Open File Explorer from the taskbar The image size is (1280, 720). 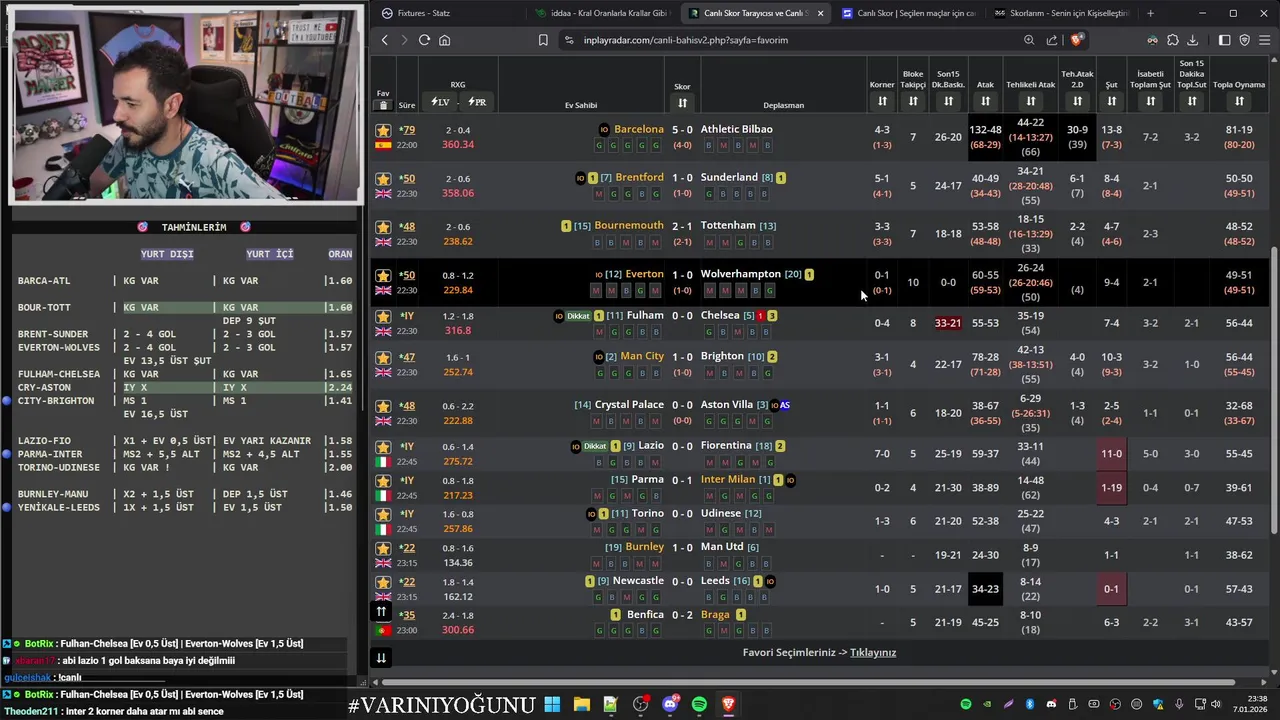pos(581,704)
